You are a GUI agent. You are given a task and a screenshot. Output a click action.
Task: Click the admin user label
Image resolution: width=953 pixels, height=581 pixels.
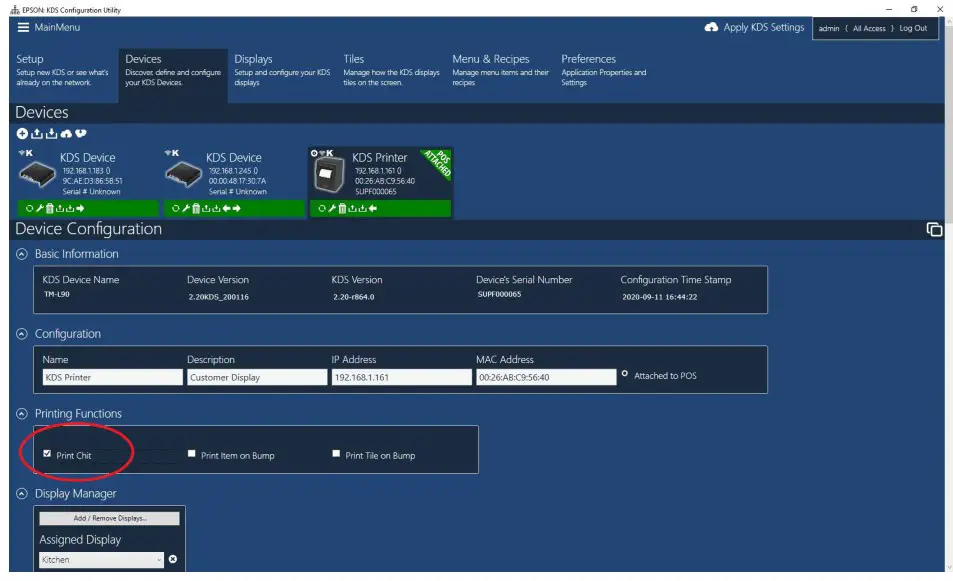tap(828, 29)
